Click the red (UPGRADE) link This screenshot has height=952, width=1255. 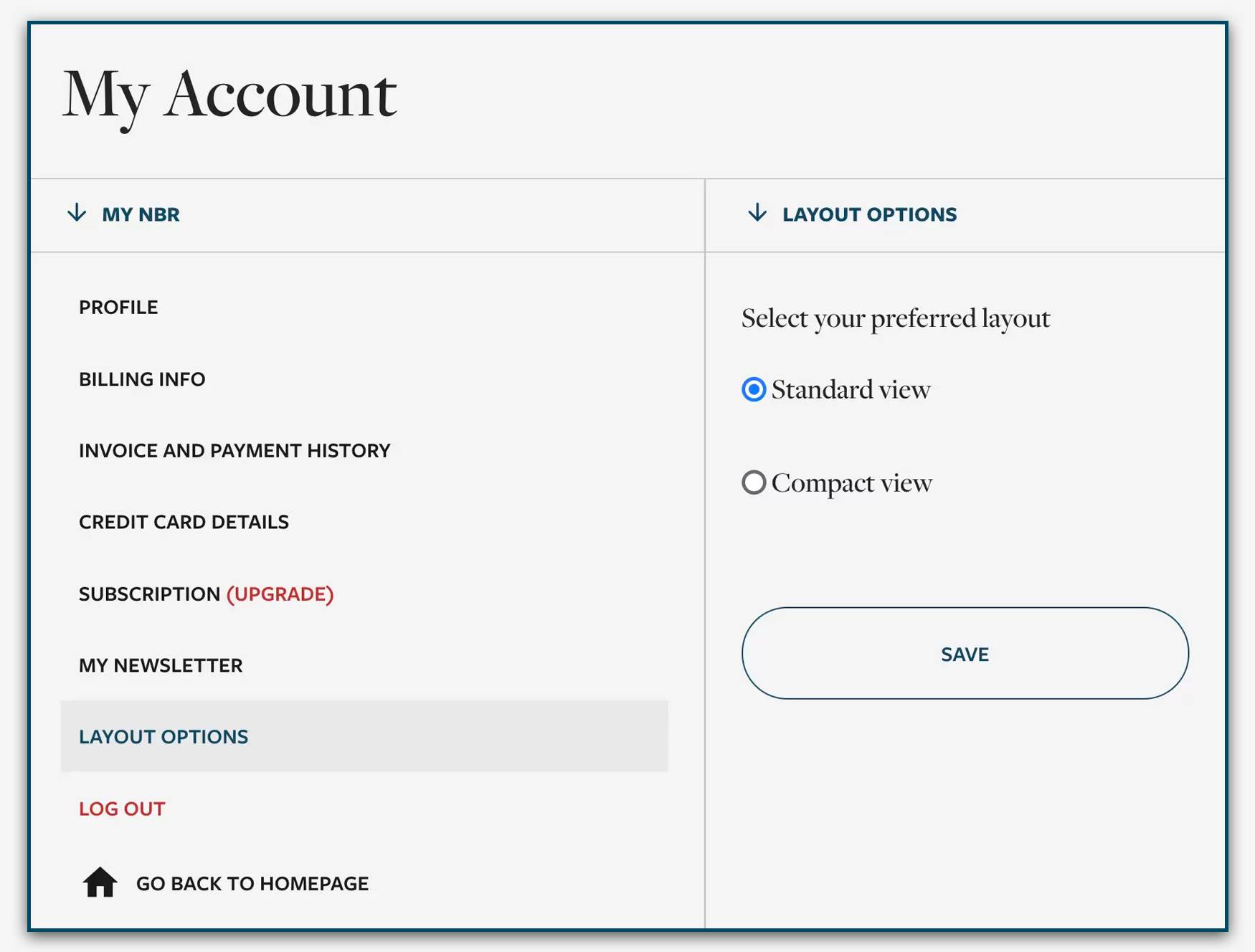tap(280, 594)
